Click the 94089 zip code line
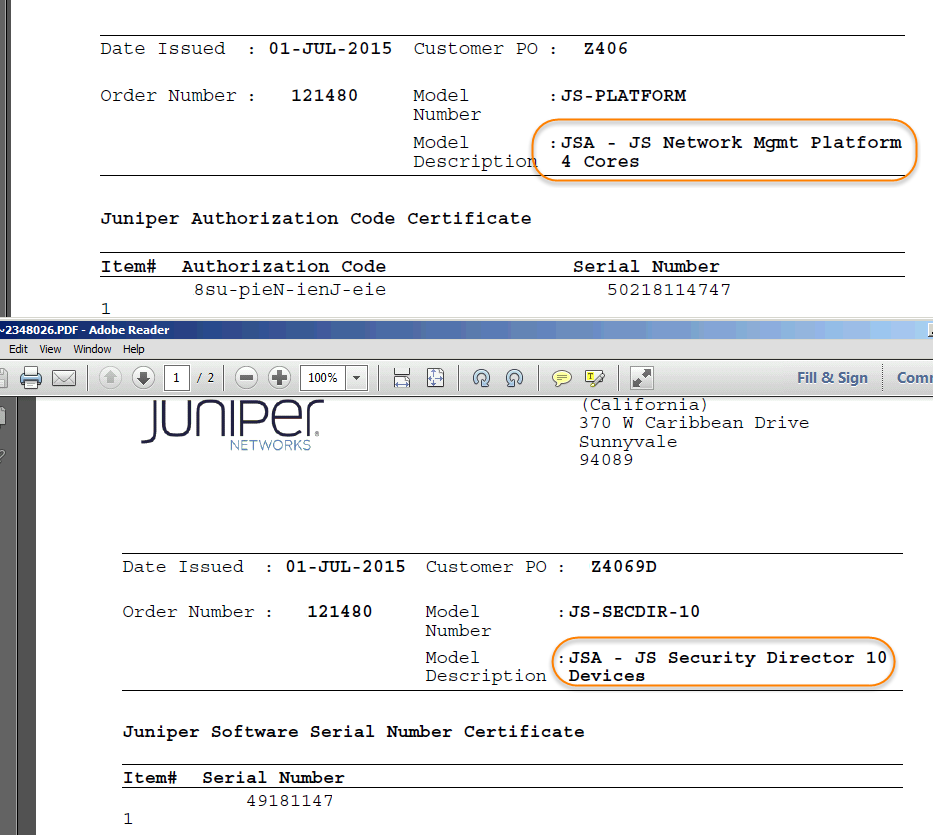933x835 pixels. [x=606, y=460]
